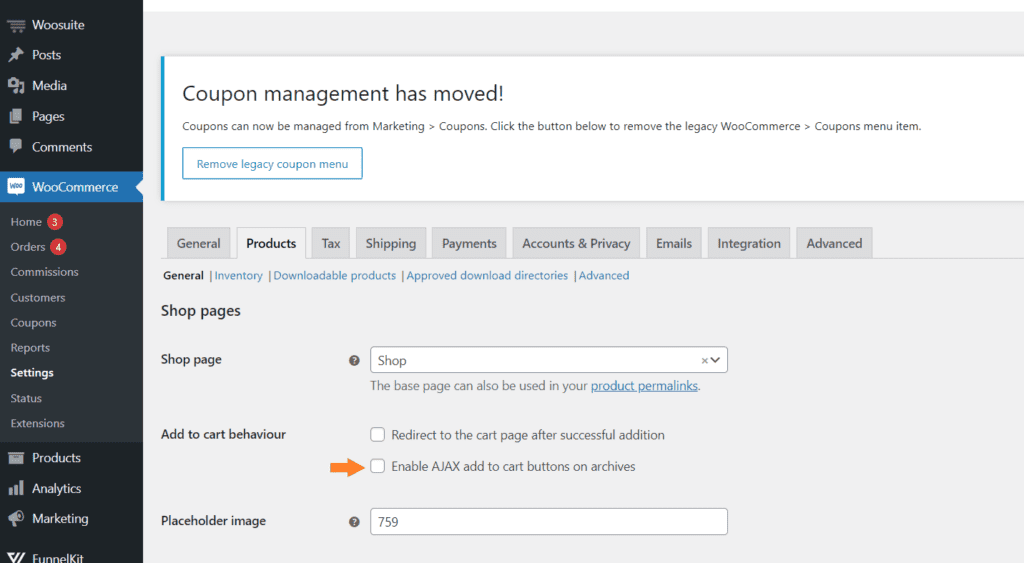The height and width of the screenshot is (563, 1024).
Task: Go to Accounts & Privacy tab
Action: 576,243
